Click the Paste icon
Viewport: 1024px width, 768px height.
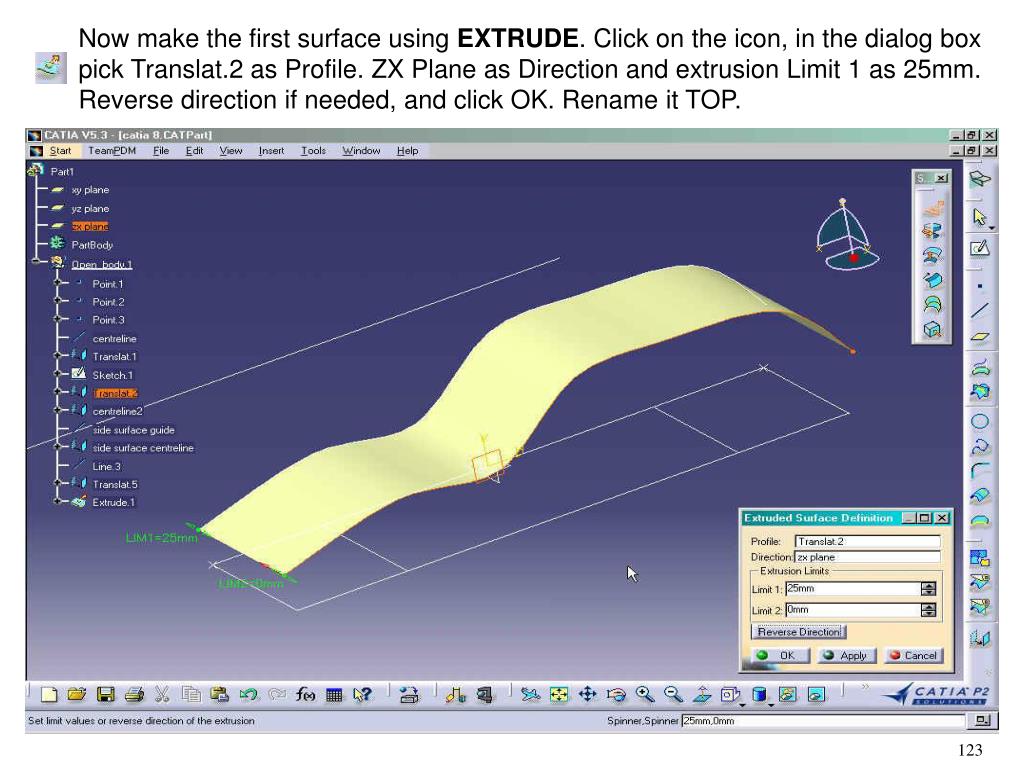(x=219, y=695)
